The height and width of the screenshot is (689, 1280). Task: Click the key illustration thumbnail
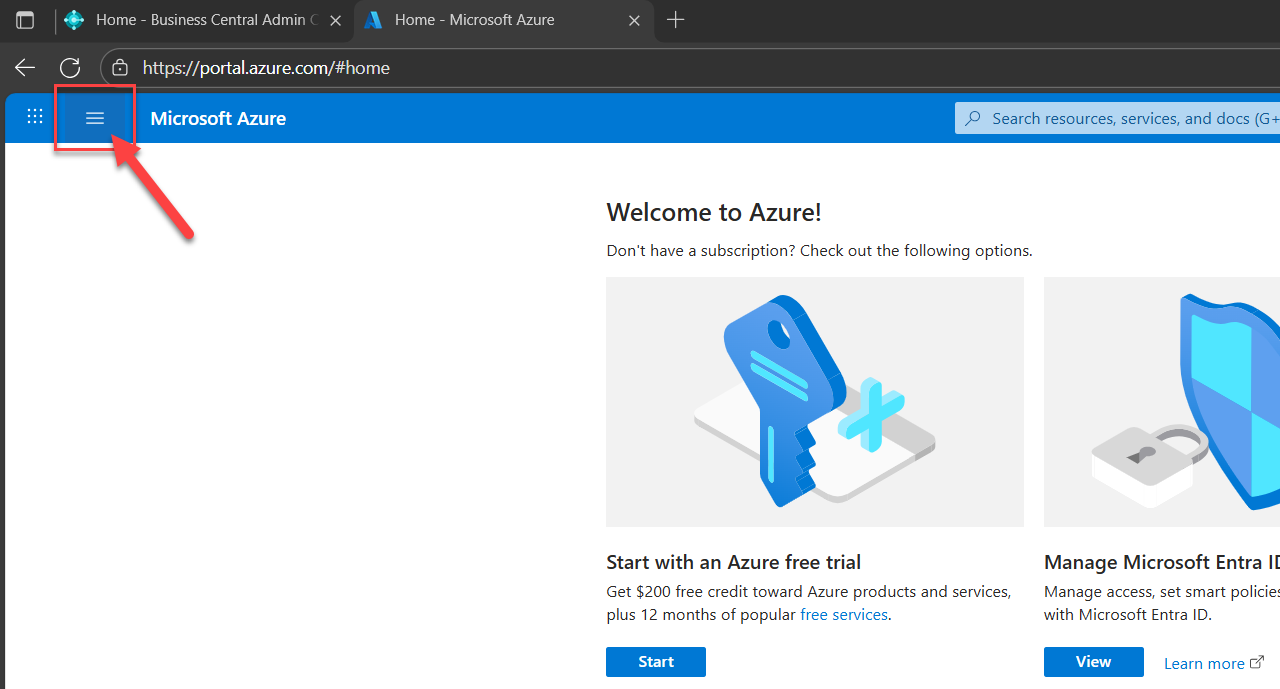pyautogui.click(x=815, y=402)
